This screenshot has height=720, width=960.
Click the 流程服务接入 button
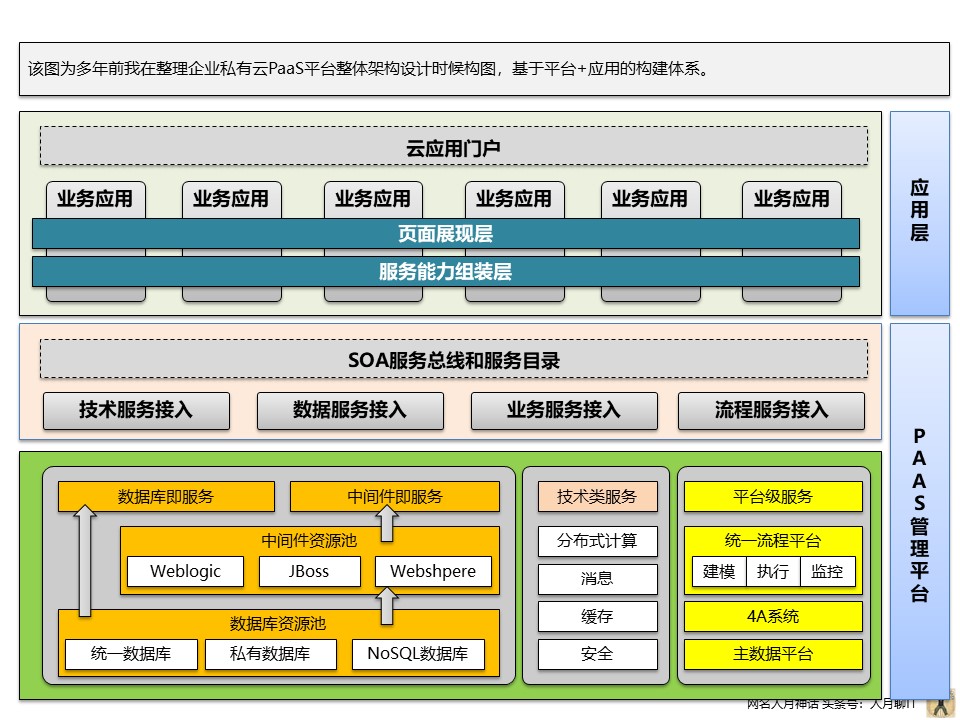(x=771, y=410)
